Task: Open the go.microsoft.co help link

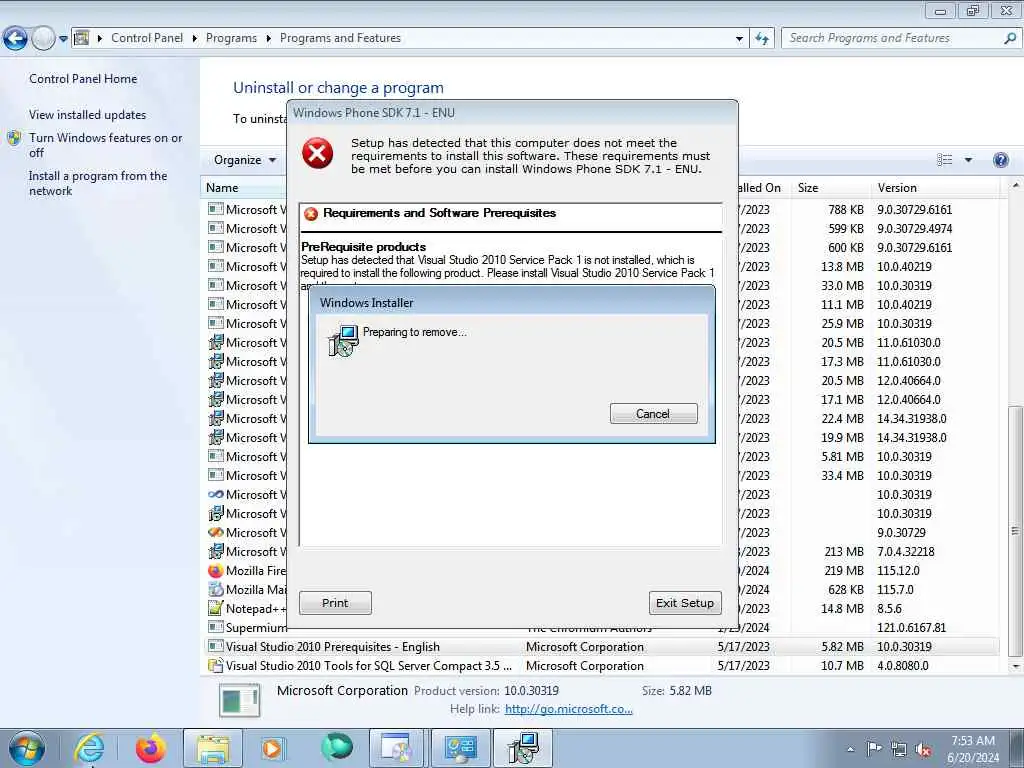Action: [569, 709]
